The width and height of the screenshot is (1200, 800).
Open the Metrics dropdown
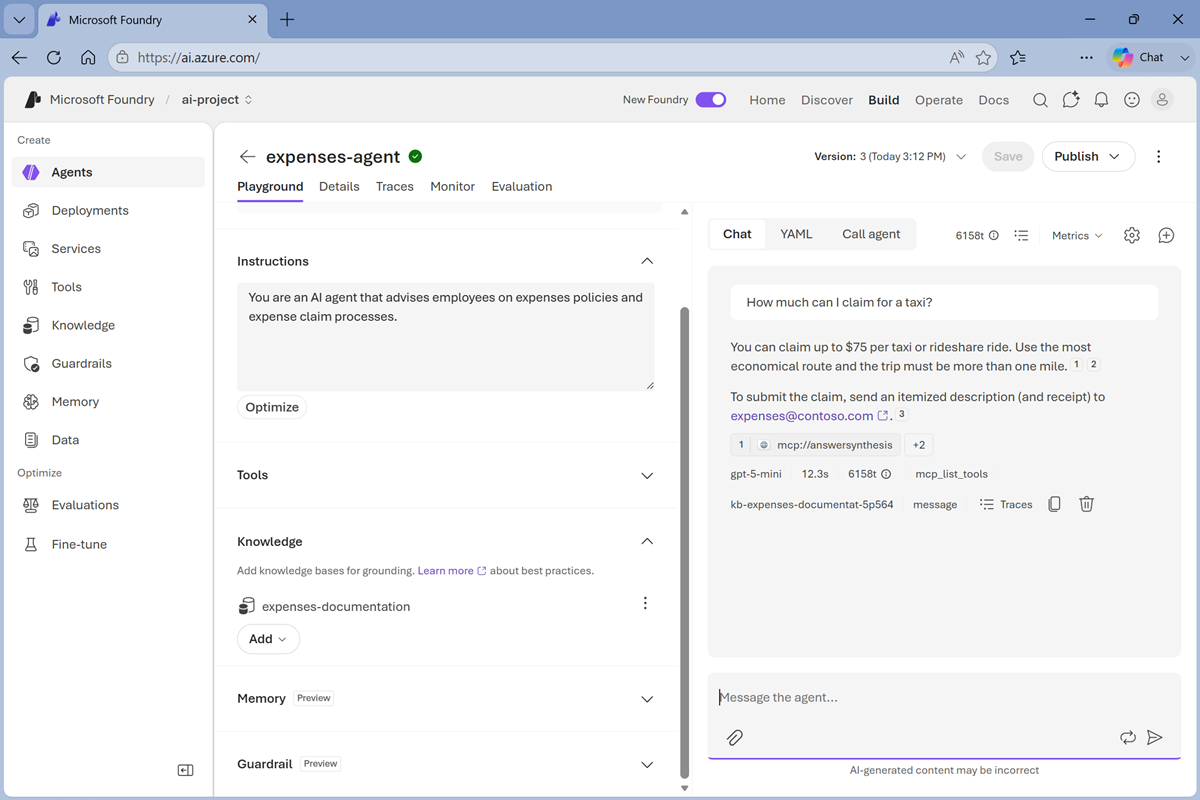point(1077,236)
